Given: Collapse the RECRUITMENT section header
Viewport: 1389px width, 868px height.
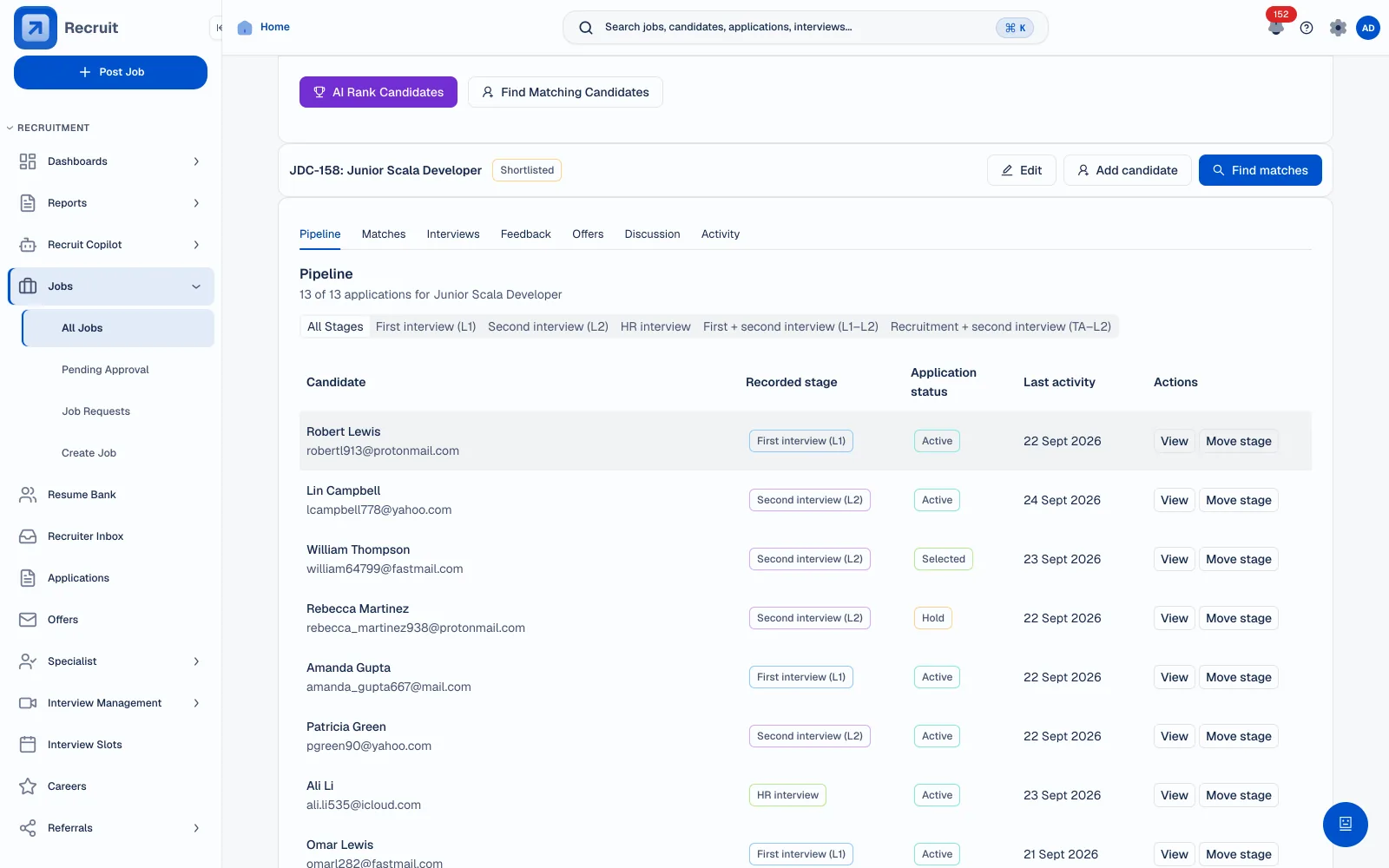Looking at the screenshot, I should [48, 128].
